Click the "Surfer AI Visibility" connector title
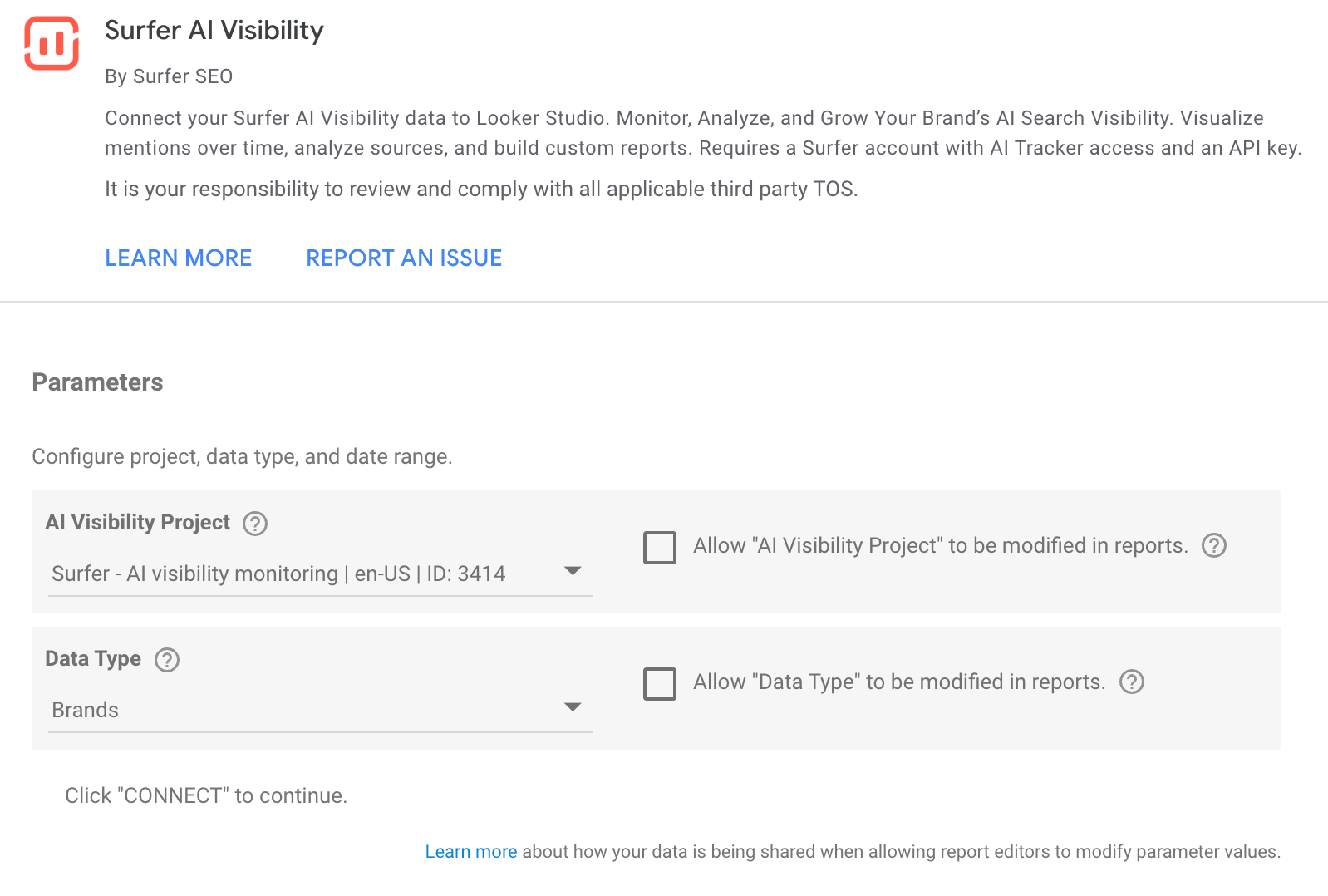 coord(214,31)
